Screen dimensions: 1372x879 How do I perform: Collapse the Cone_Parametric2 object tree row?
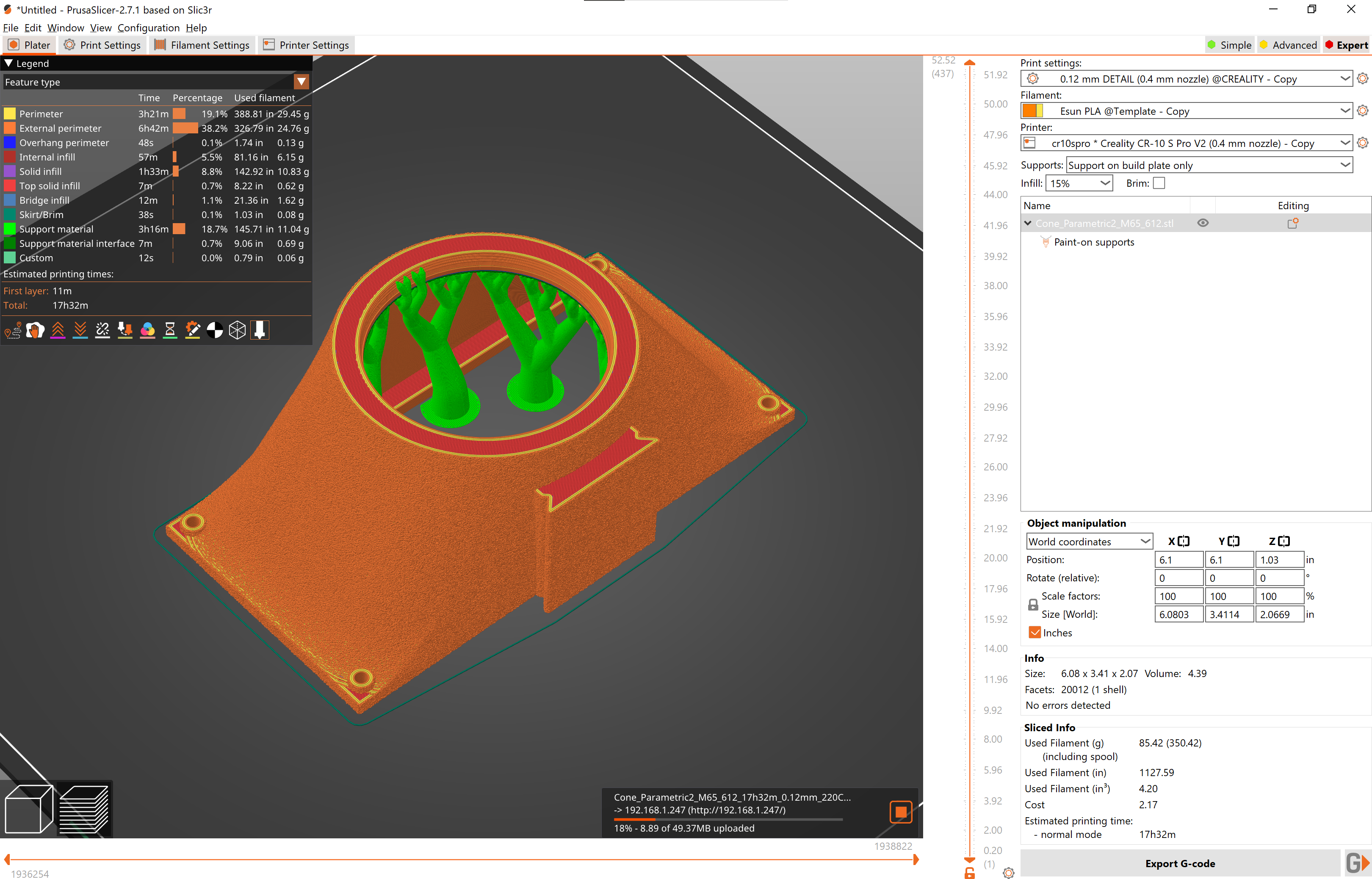click(x=1028, y=223)
